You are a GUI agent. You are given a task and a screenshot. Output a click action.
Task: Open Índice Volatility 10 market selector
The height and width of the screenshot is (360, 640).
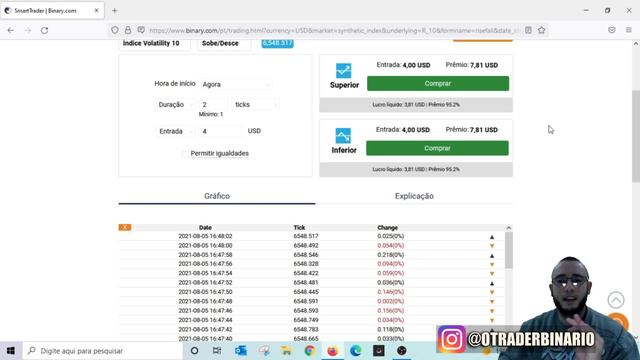pos(154,43)
